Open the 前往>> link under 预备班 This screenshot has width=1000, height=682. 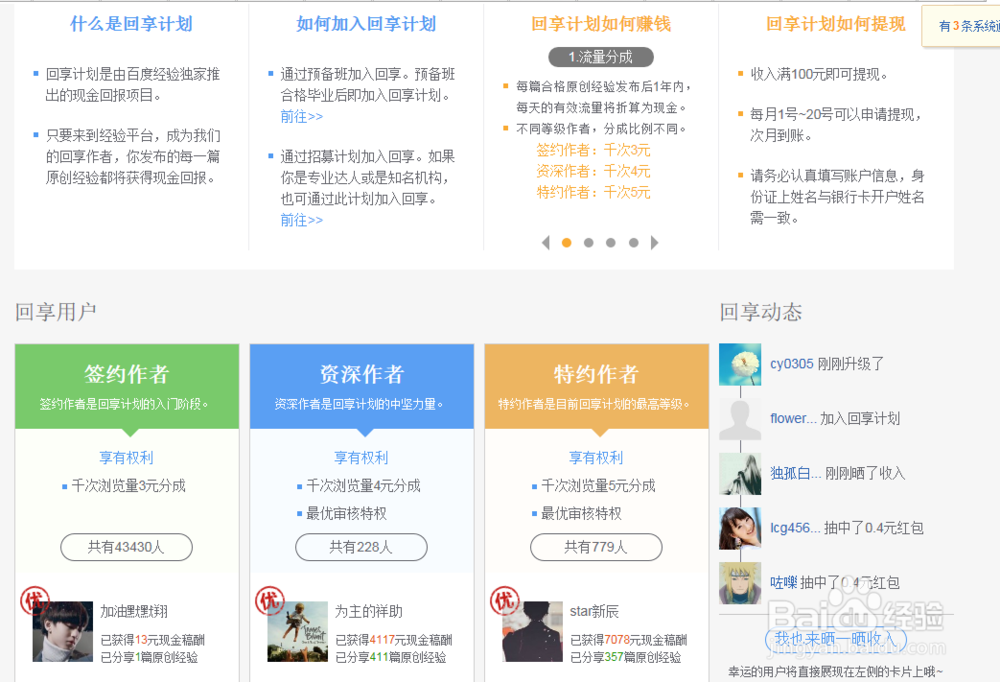point(301,116)
